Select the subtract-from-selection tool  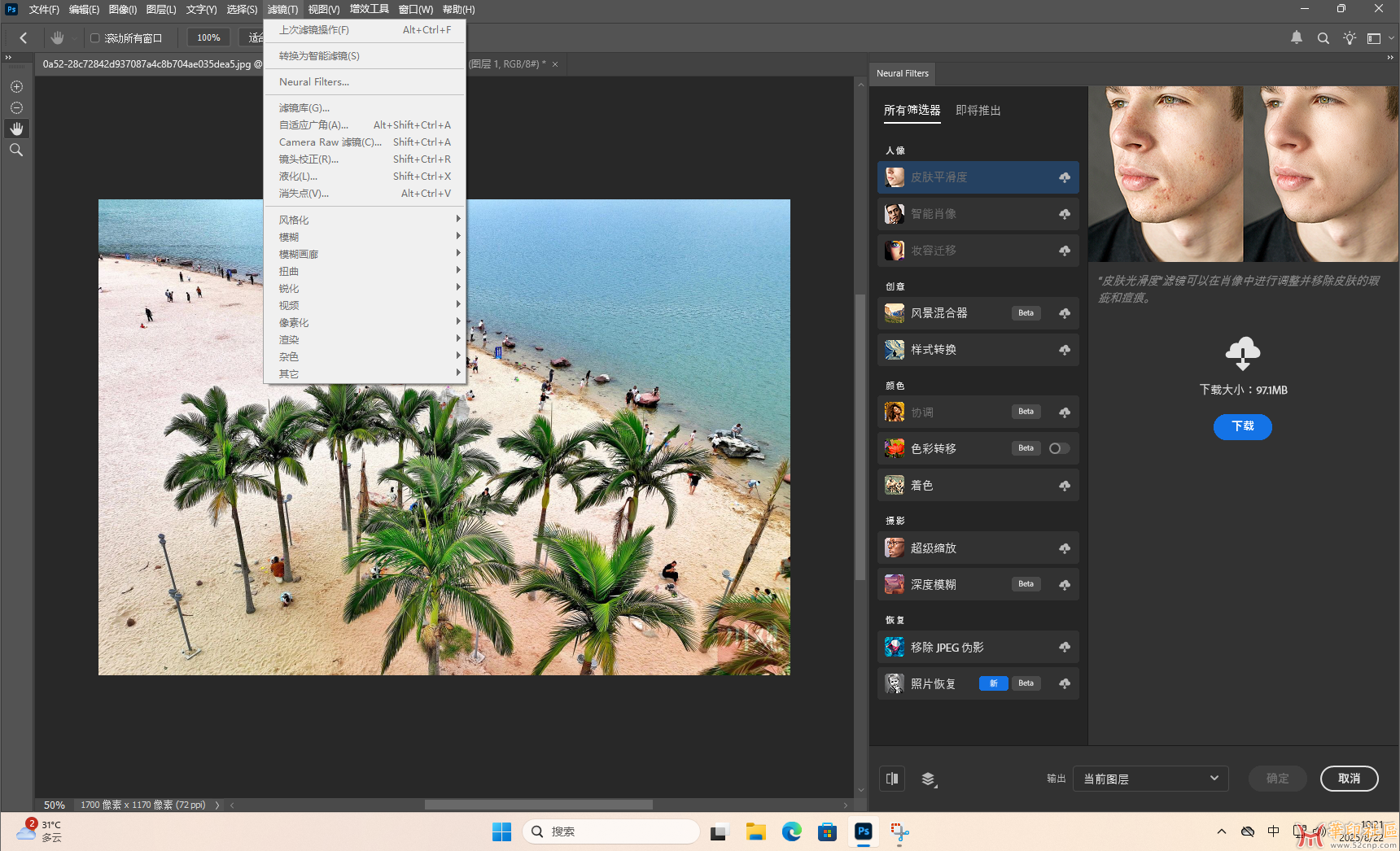coord(16,107)
